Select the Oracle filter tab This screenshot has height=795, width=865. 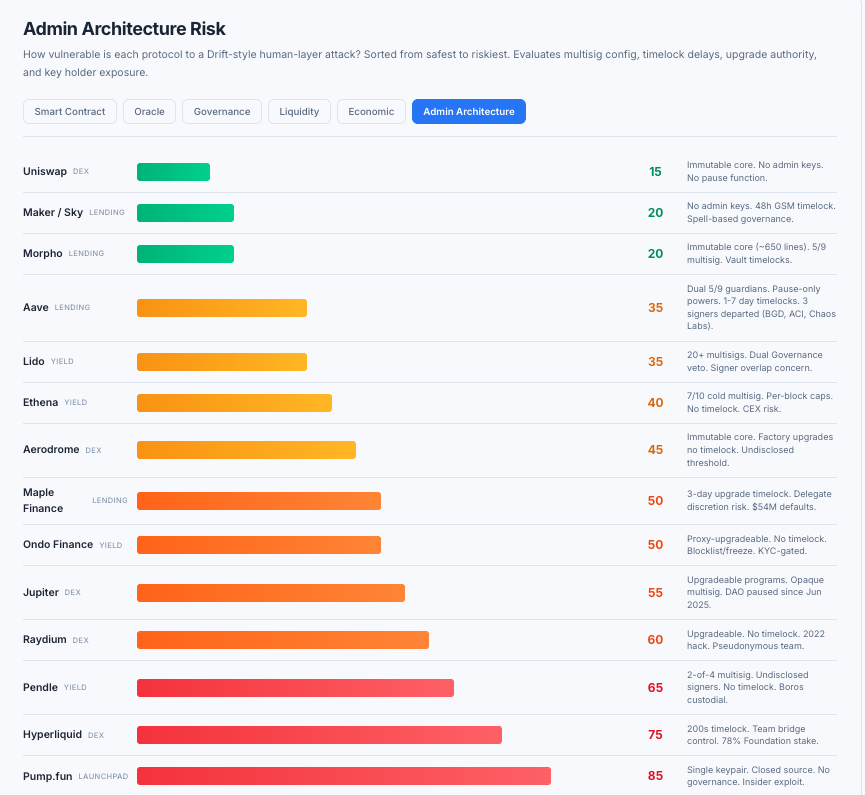(x=149, y=111)
